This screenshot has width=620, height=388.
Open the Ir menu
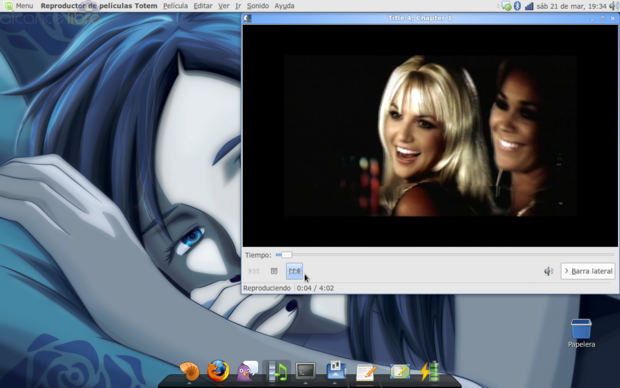click(x=238, y=6)
